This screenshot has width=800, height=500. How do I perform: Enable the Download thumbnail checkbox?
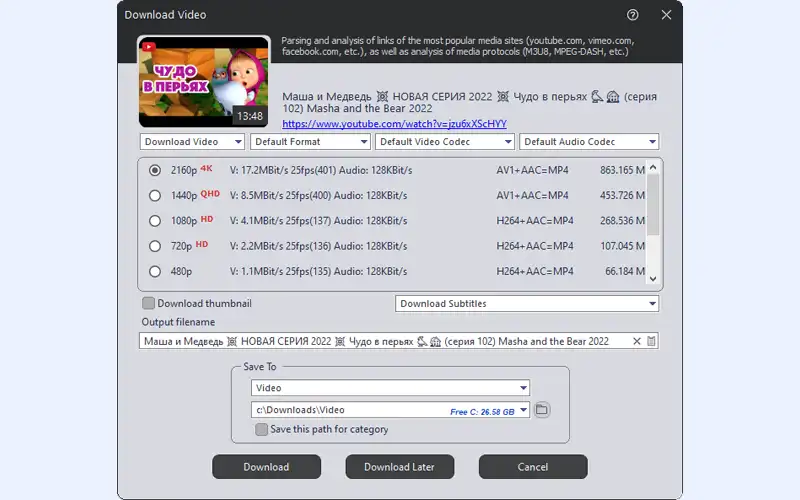click(x=148, y=303)
